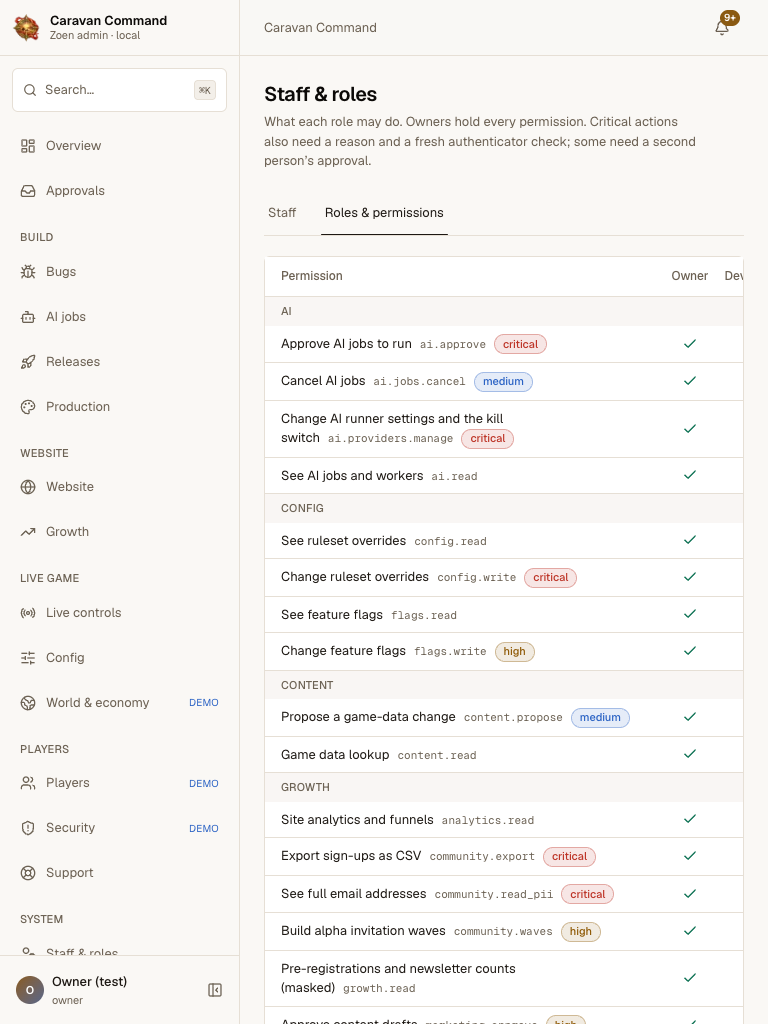This screenshot has height=1024, width=768.
Task: Go to Live controls
Action: click(120, 613)
